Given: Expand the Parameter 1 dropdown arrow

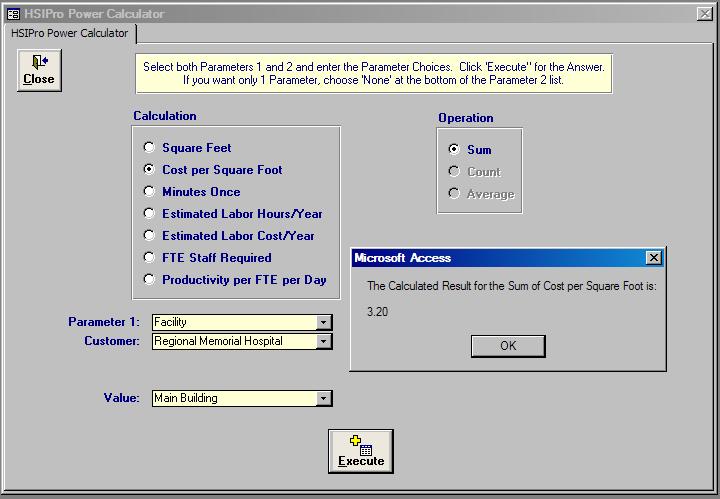Looking at the screenshot, I should 323,322.
